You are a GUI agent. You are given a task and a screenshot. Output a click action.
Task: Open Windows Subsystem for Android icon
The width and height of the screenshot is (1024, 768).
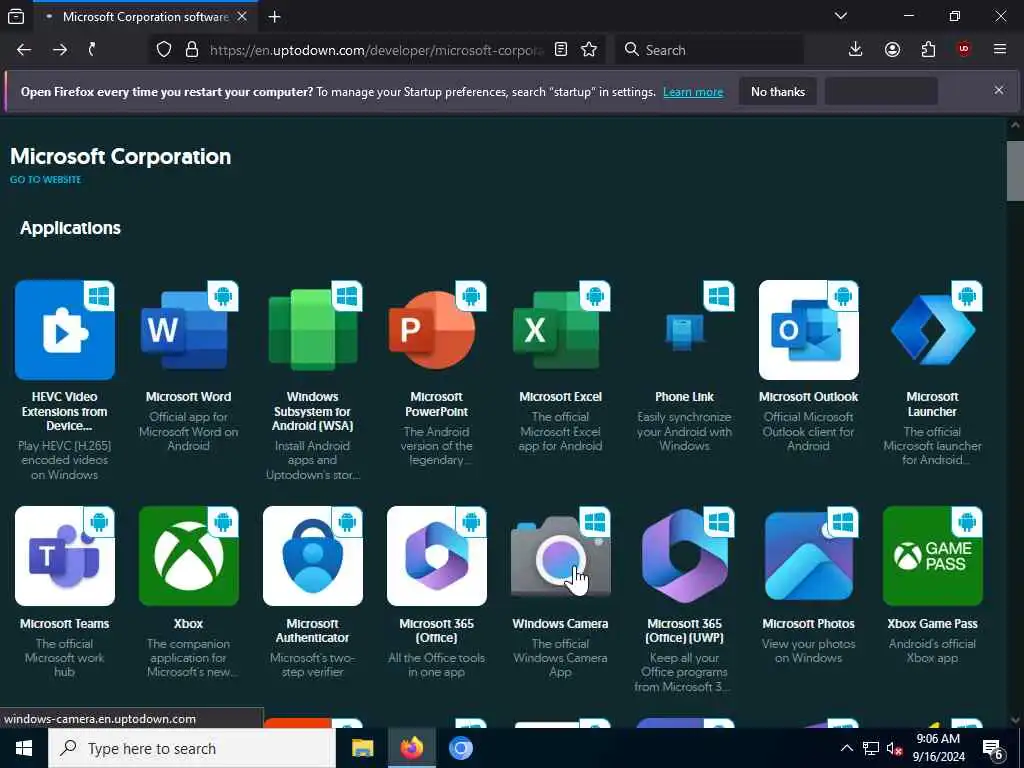click(x=312, y=330)
